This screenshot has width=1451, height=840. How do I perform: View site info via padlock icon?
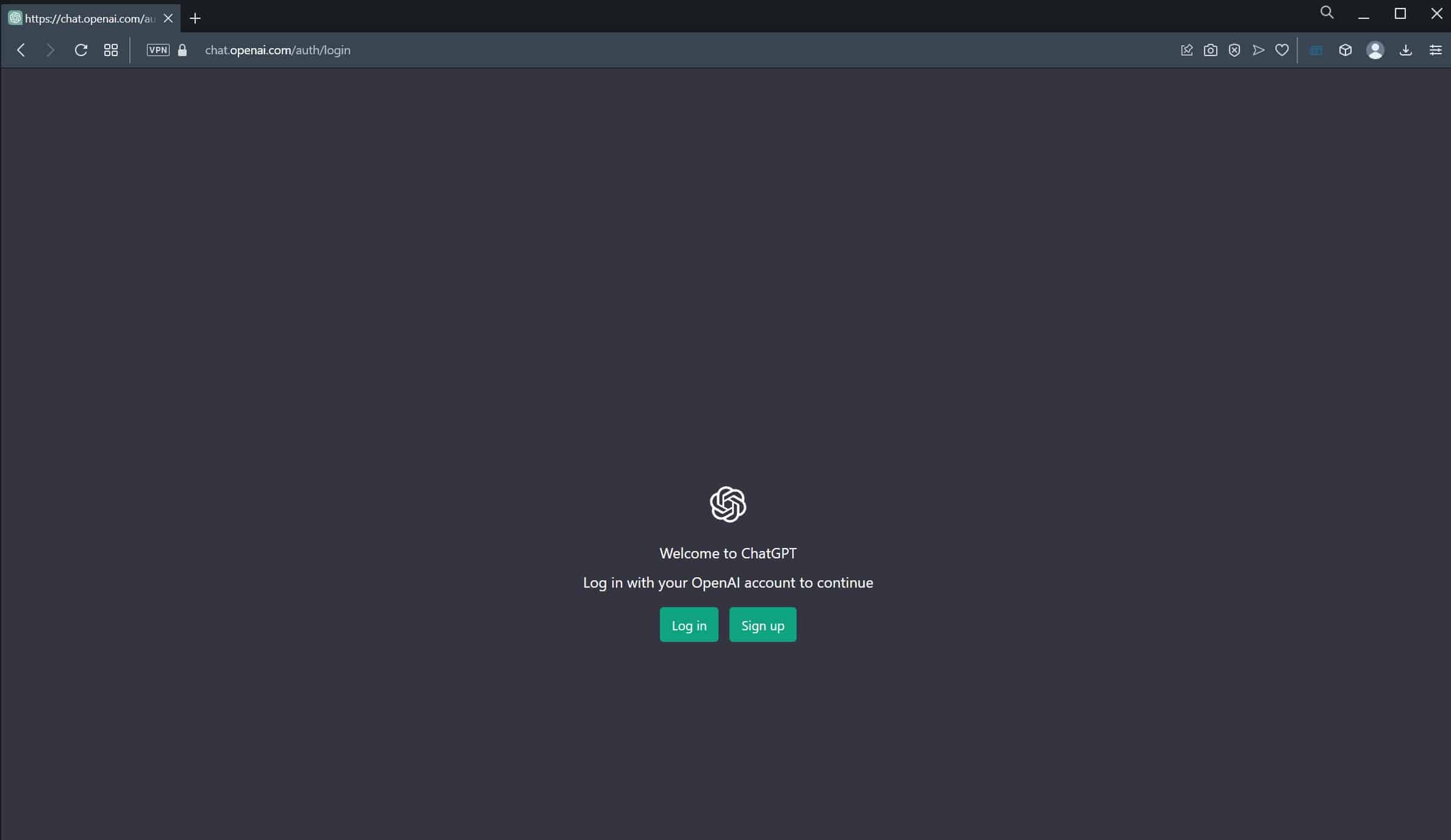182,50
